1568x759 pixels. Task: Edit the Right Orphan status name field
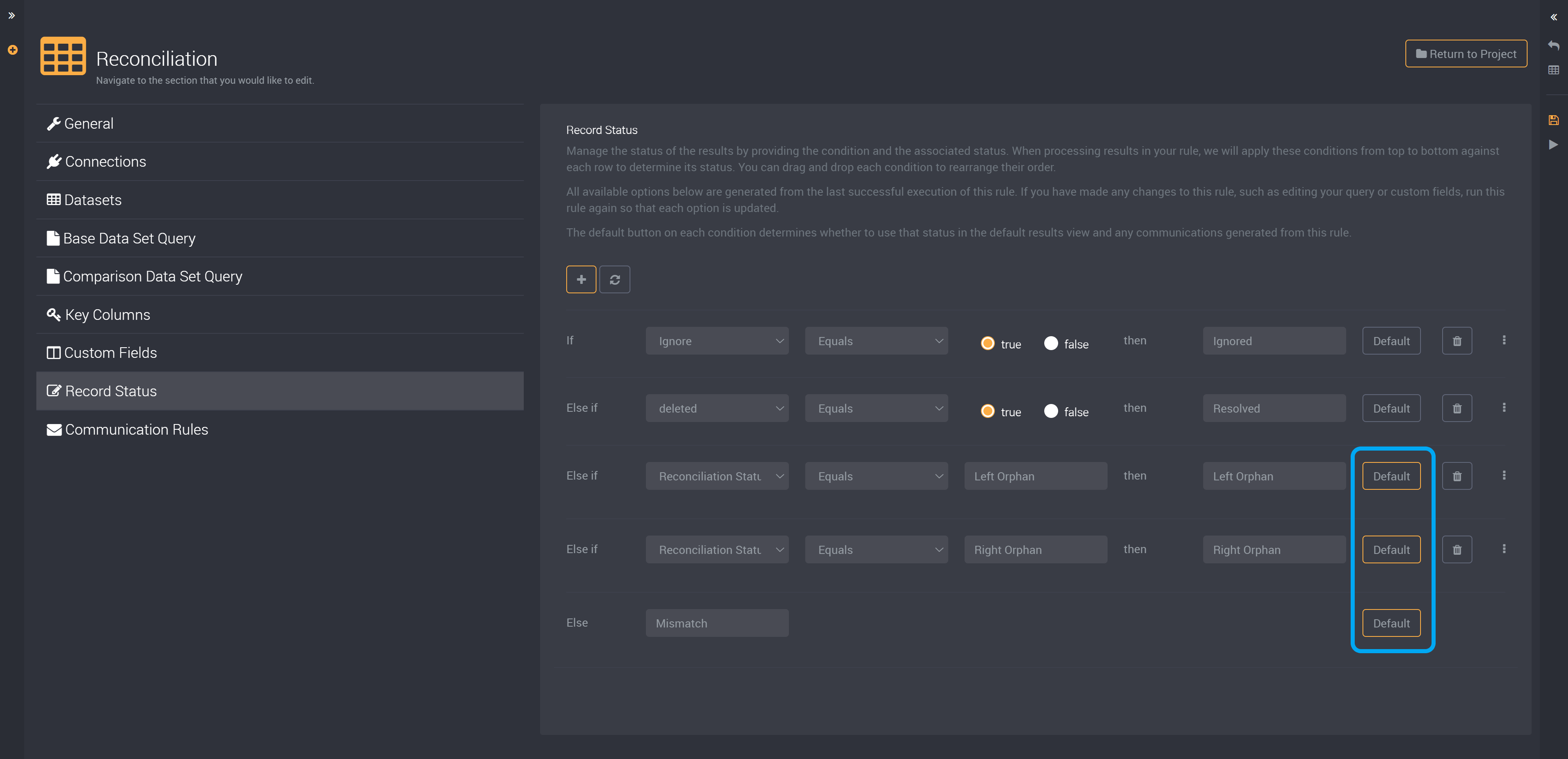(x=1274, y=549)
